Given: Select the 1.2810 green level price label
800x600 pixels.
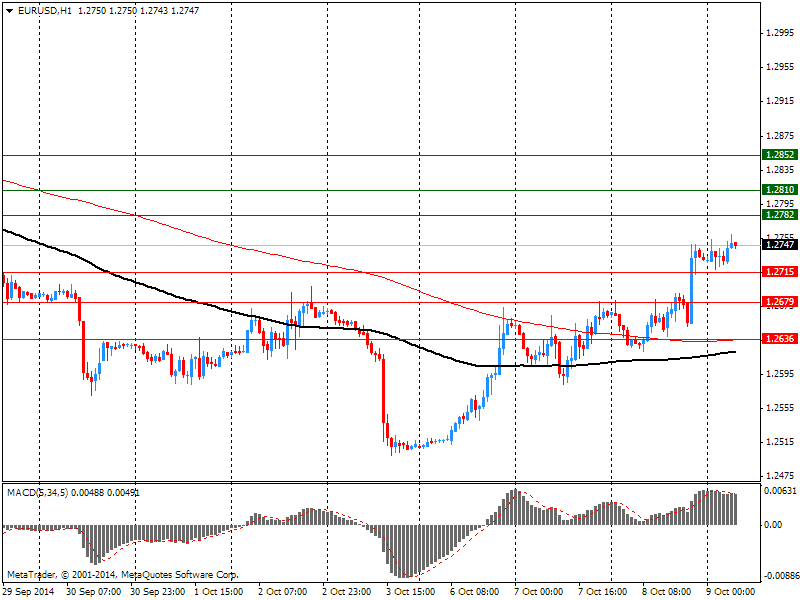Looking at the screenshot, I should pyautogui.click(x=780, y=190).
